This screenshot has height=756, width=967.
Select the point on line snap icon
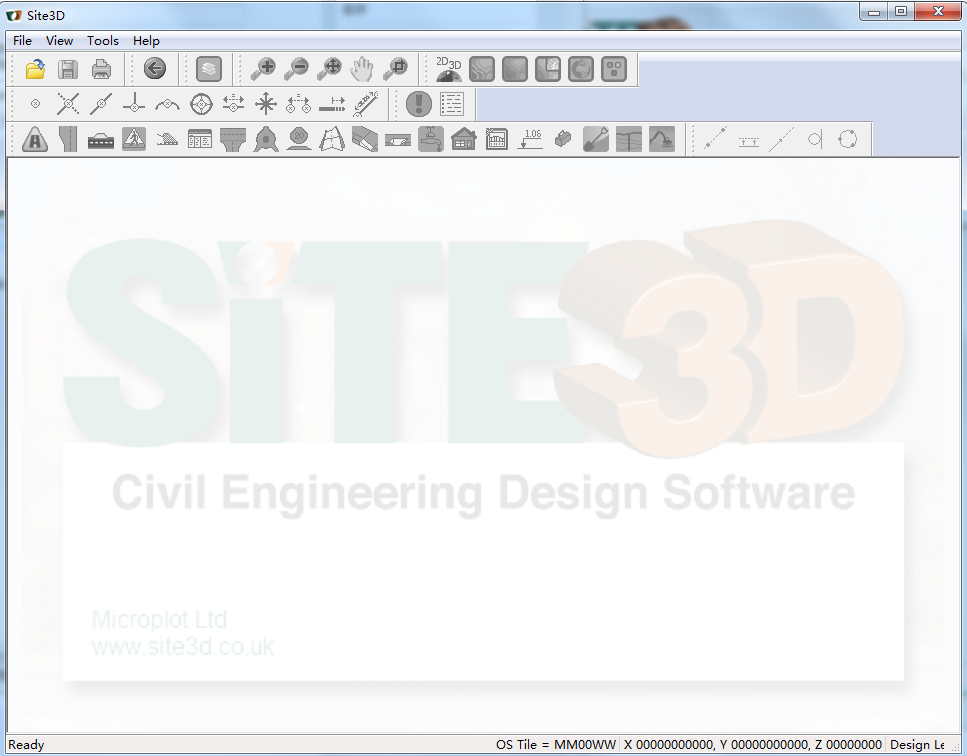tap(101, 104)
